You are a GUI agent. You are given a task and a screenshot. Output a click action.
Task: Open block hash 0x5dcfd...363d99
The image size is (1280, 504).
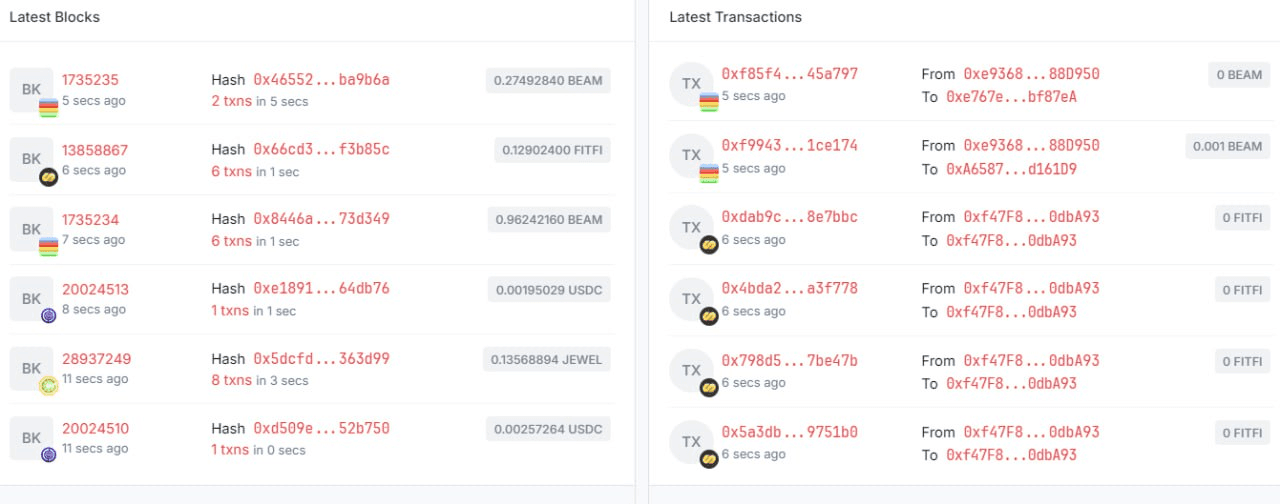[321, 359]
